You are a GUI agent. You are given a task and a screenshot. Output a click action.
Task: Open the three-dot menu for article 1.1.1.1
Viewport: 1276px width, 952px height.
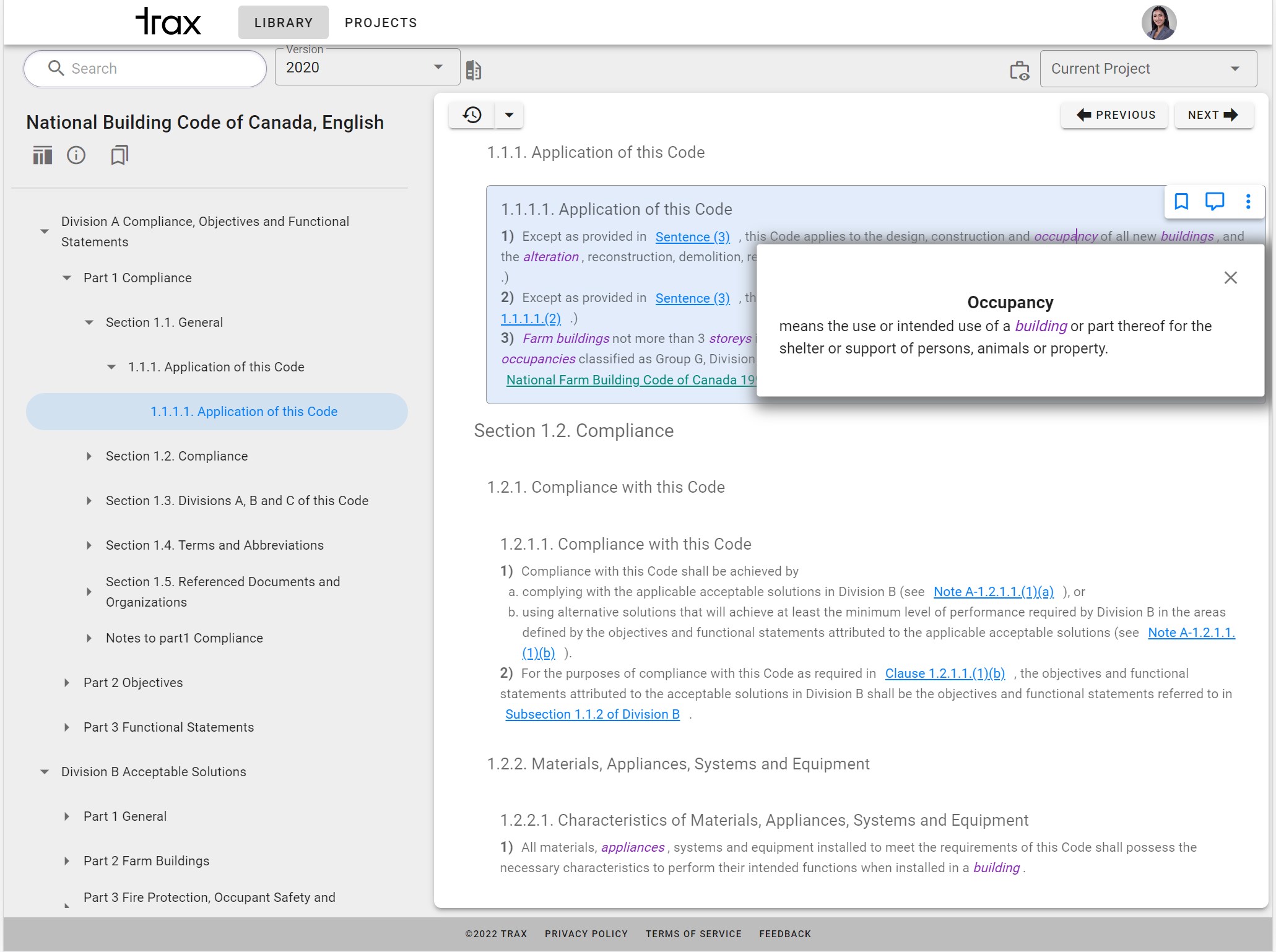(1248, 202)
